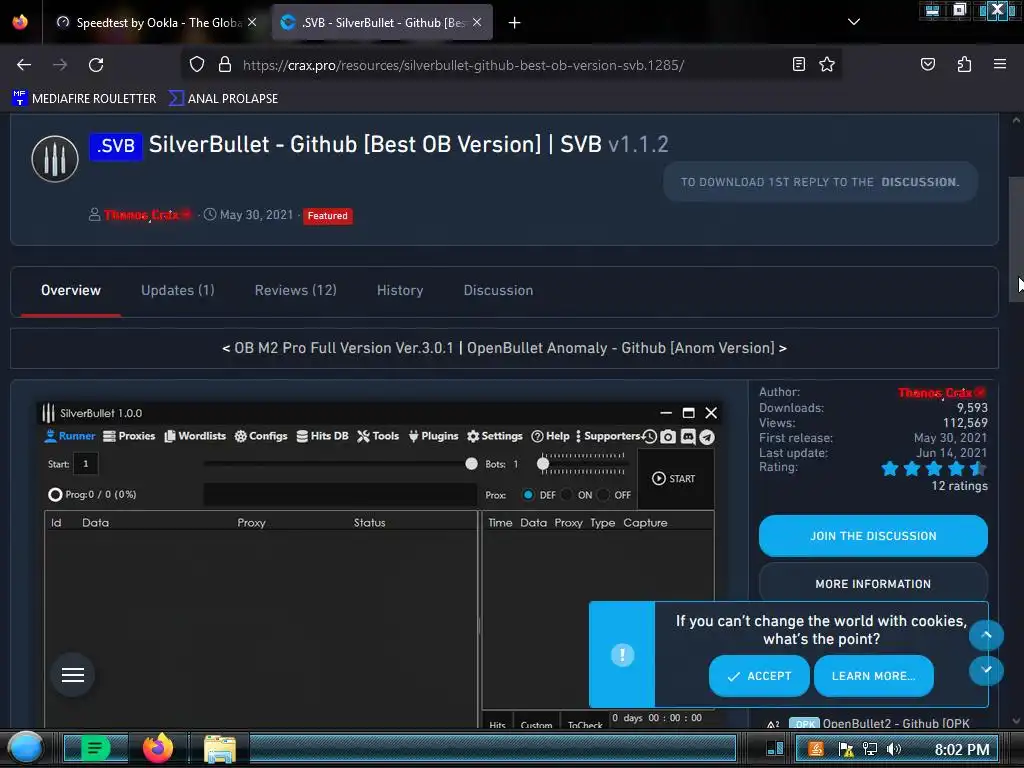Click the padlock site info icon

pos(225,64)
